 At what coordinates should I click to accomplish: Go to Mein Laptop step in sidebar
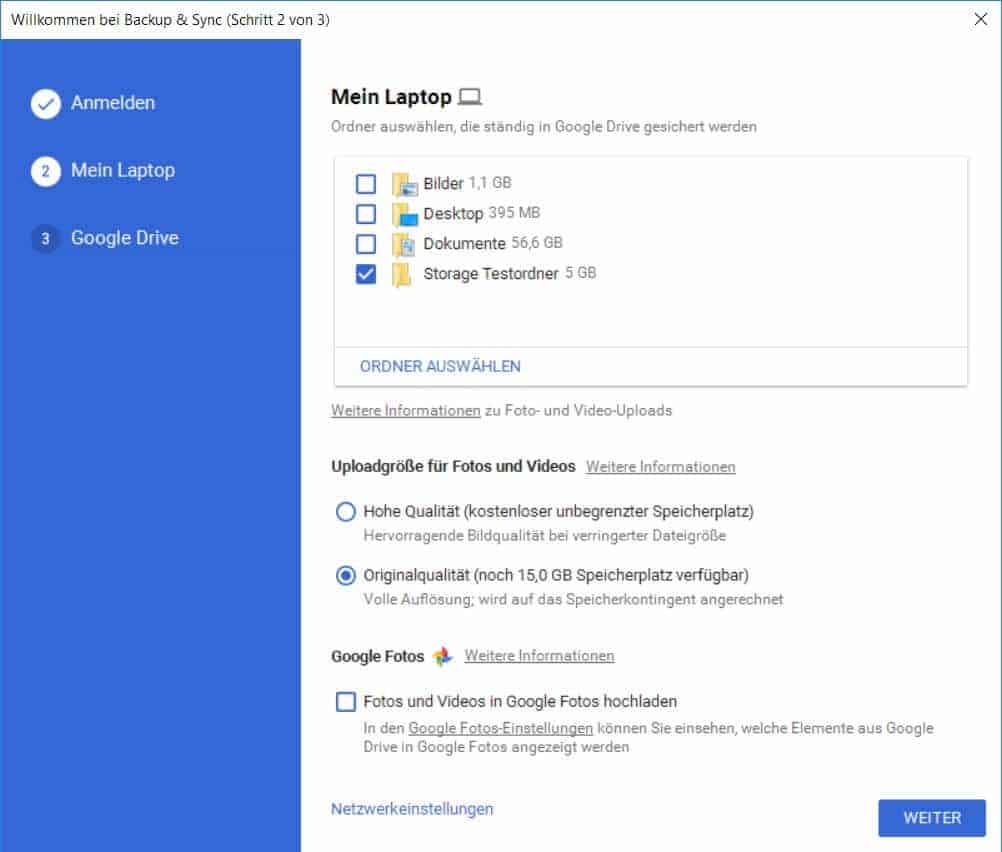click(123, 171)
